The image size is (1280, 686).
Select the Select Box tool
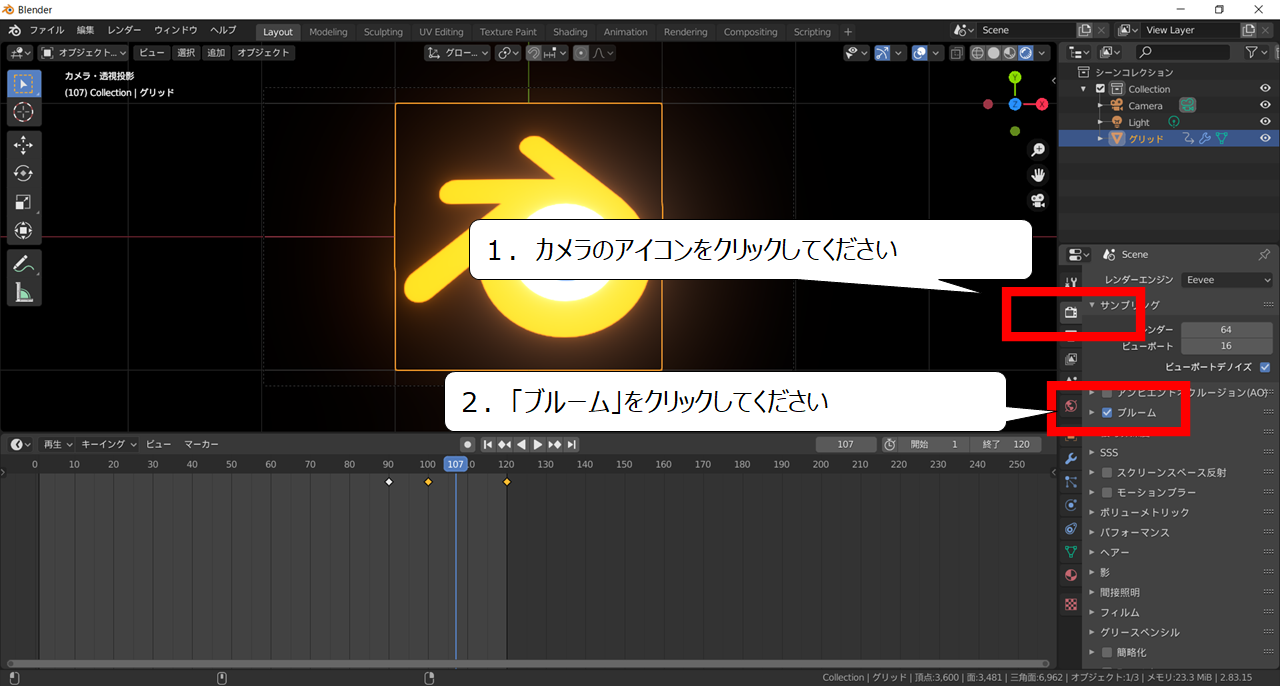tap(24, 84)
